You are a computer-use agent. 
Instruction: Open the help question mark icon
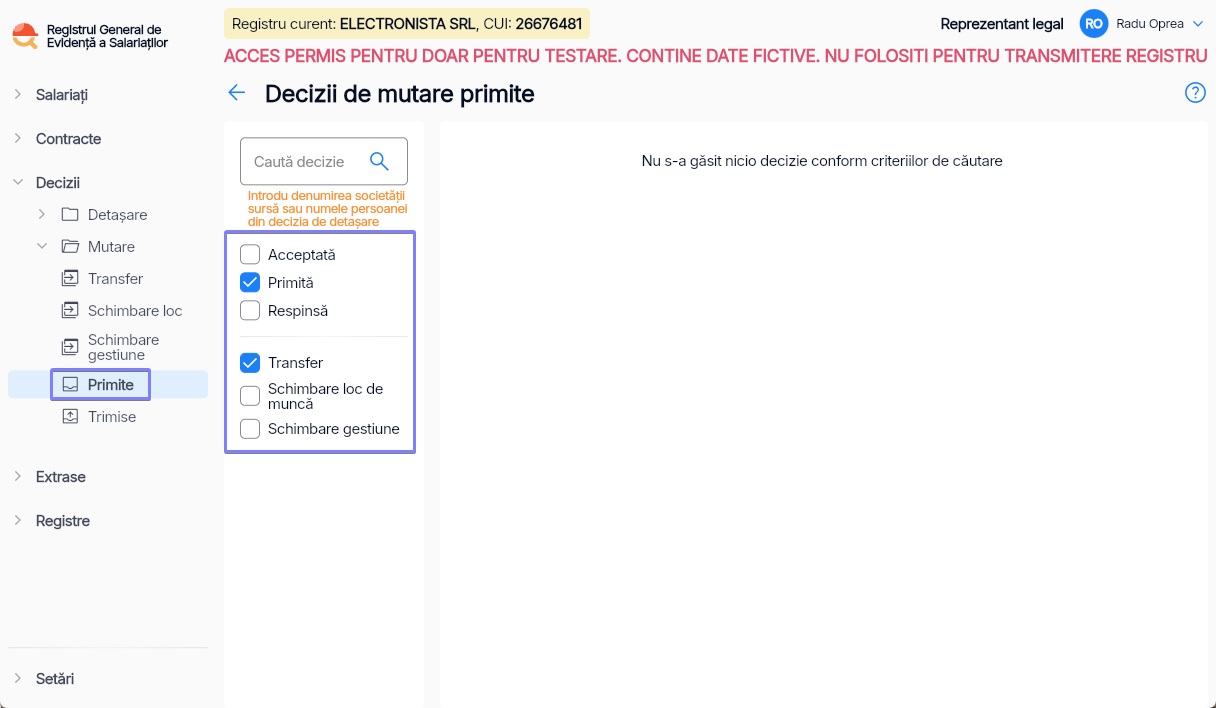tap(1195, 93)
